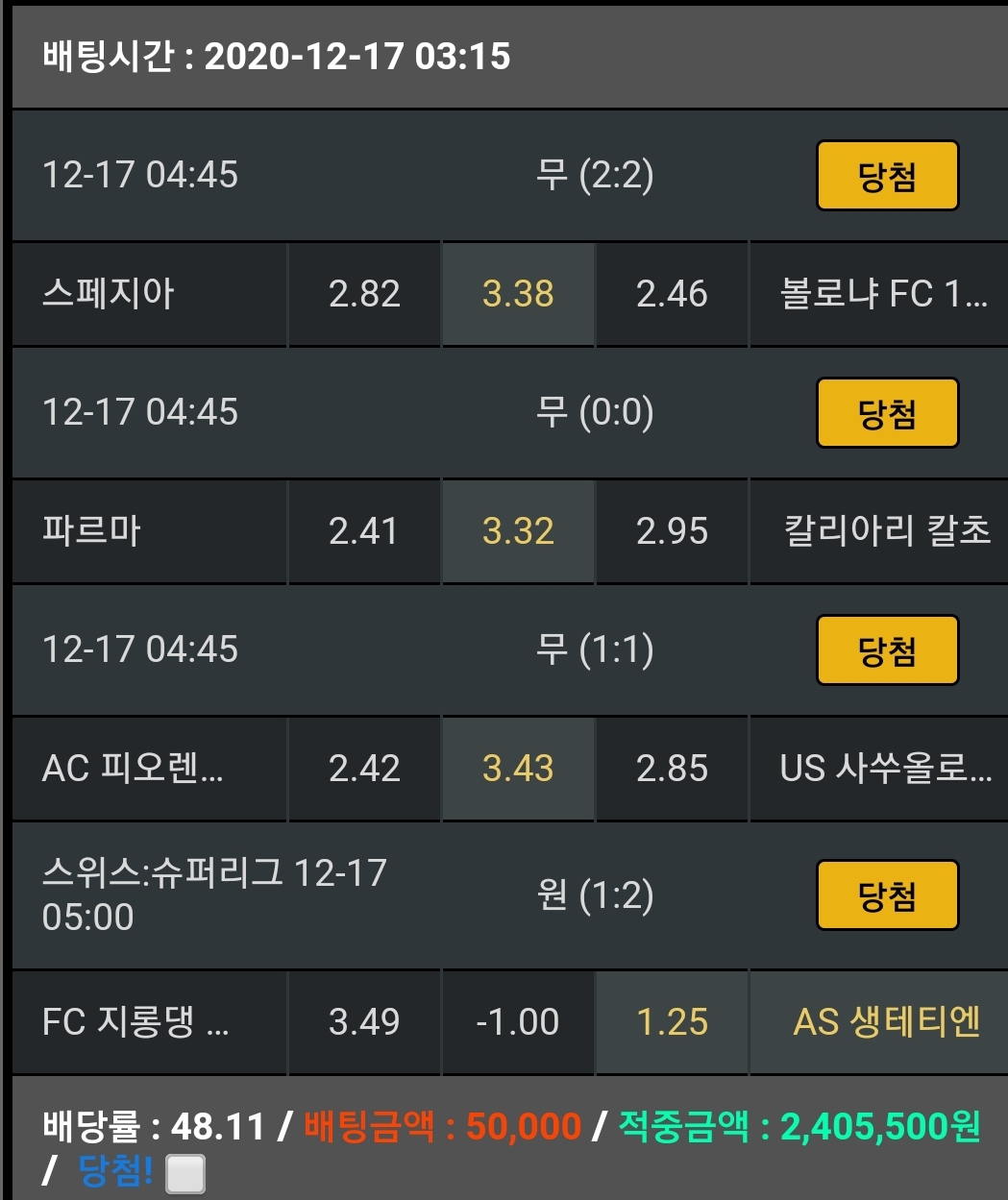Click the 칼리아리 칼초 team name
1008x1200 pixels.
pos(886,531)
